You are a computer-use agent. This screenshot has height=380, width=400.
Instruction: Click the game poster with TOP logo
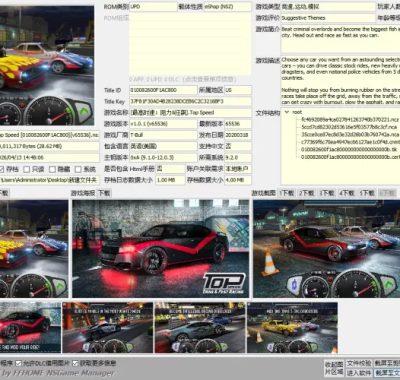coord(161,249)
